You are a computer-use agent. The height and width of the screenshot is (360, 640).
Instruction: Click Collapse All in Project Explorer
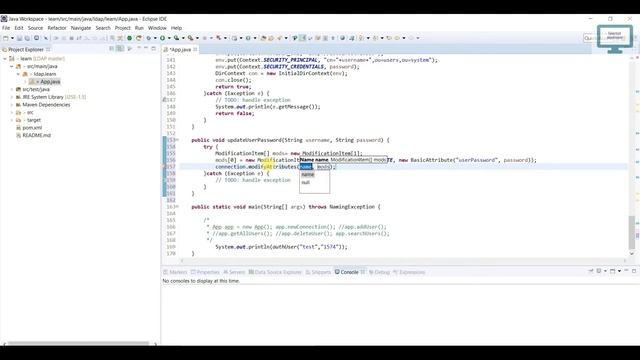tap(111, 49)
